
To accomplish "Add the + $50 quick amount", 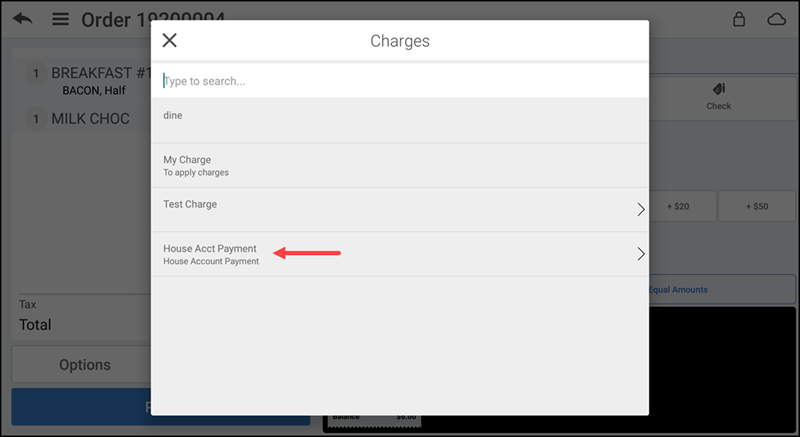I will coord(757,207).
